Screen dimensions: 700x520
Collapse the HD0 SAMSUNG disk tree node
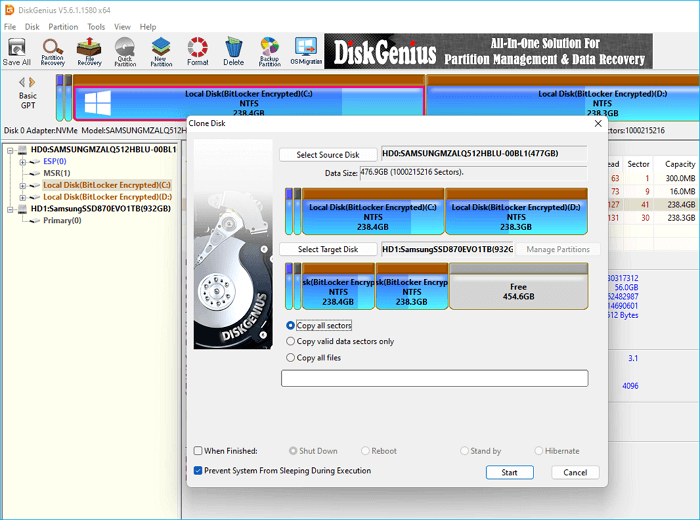pyautogui.click(x=10, y=150)
